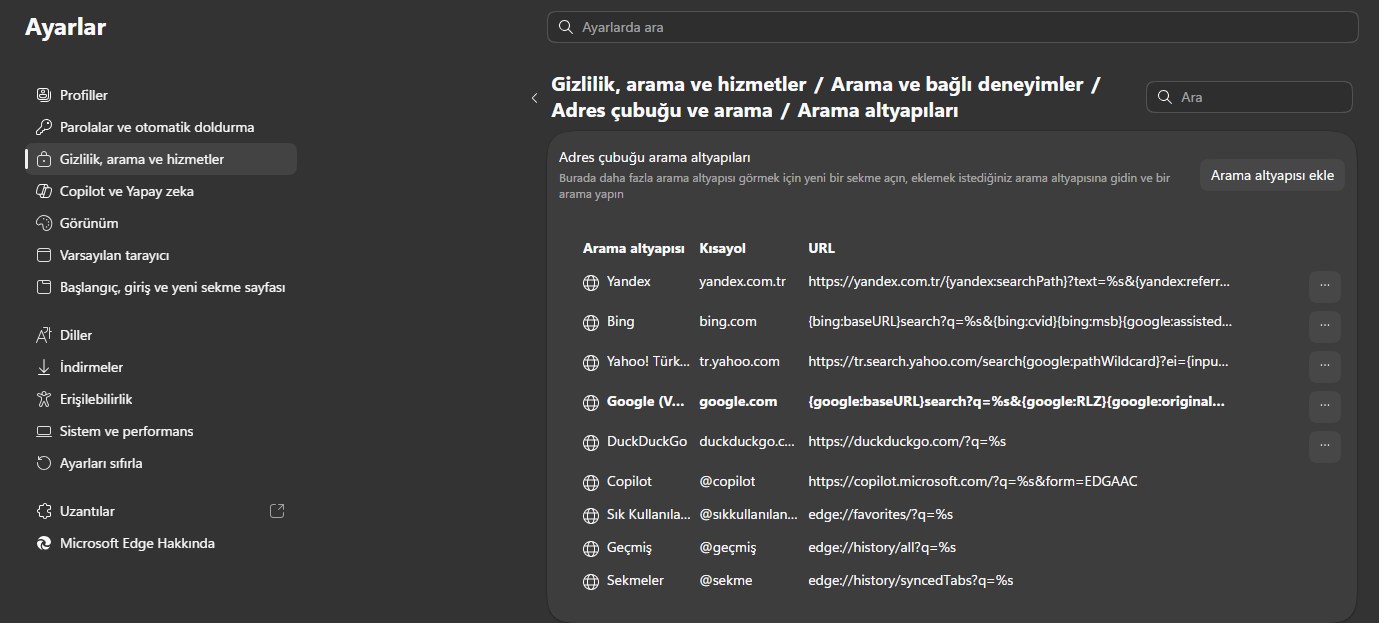Focus the Ara search engines filter field

[1249, 97]
